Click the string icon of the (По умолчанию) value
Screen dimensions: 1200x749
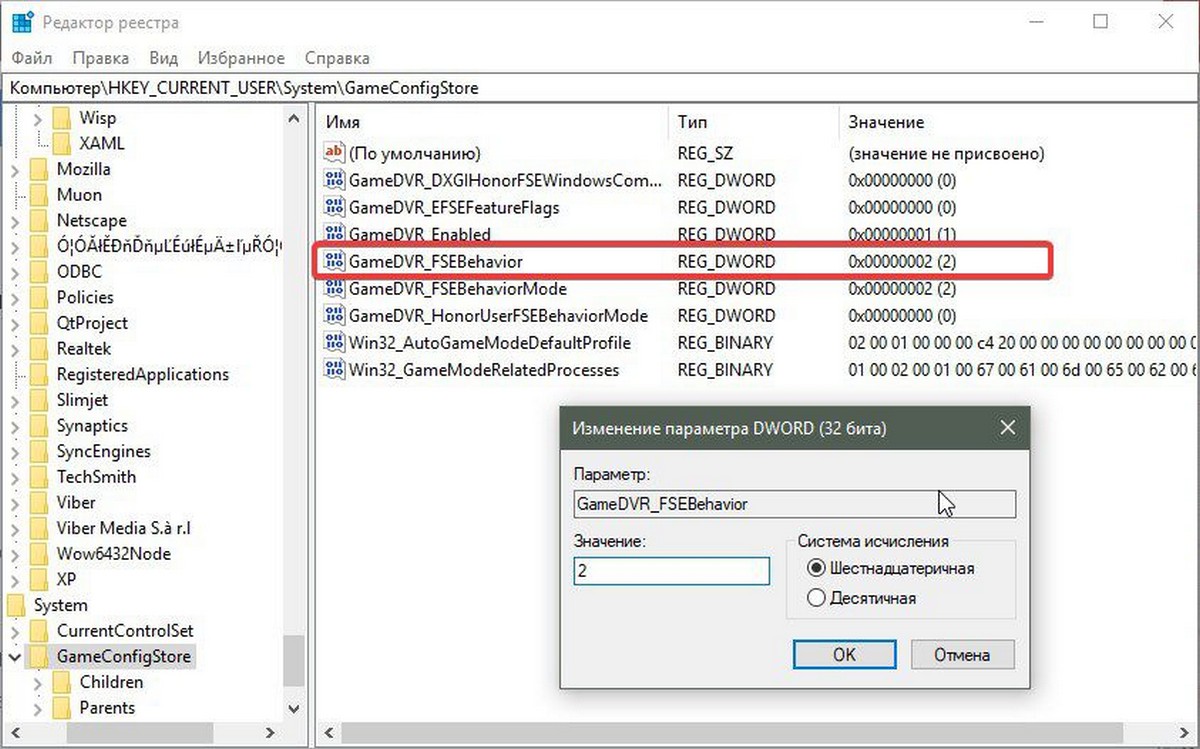[334, 153]
